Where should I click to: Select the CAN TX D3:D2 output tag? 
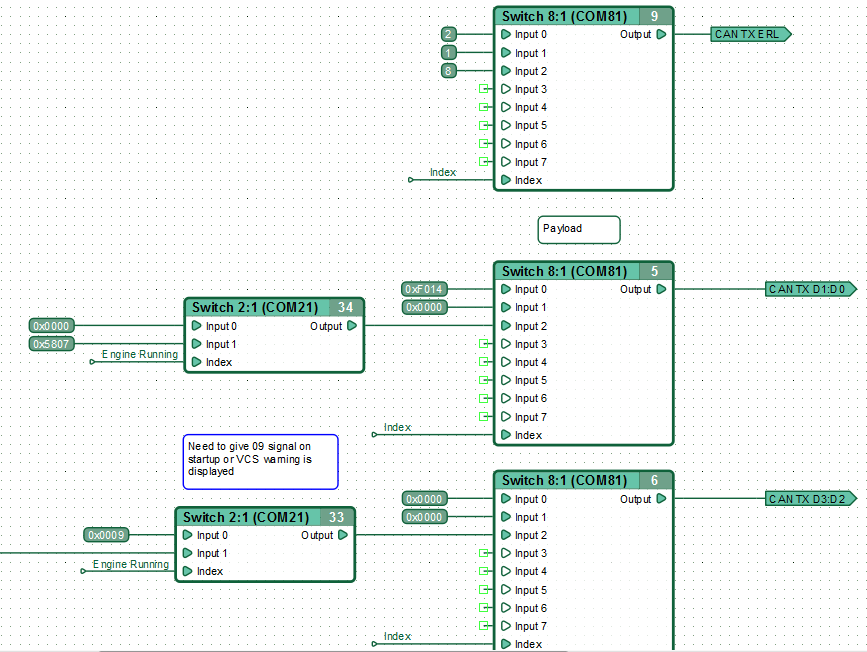[x=811, y=499]
